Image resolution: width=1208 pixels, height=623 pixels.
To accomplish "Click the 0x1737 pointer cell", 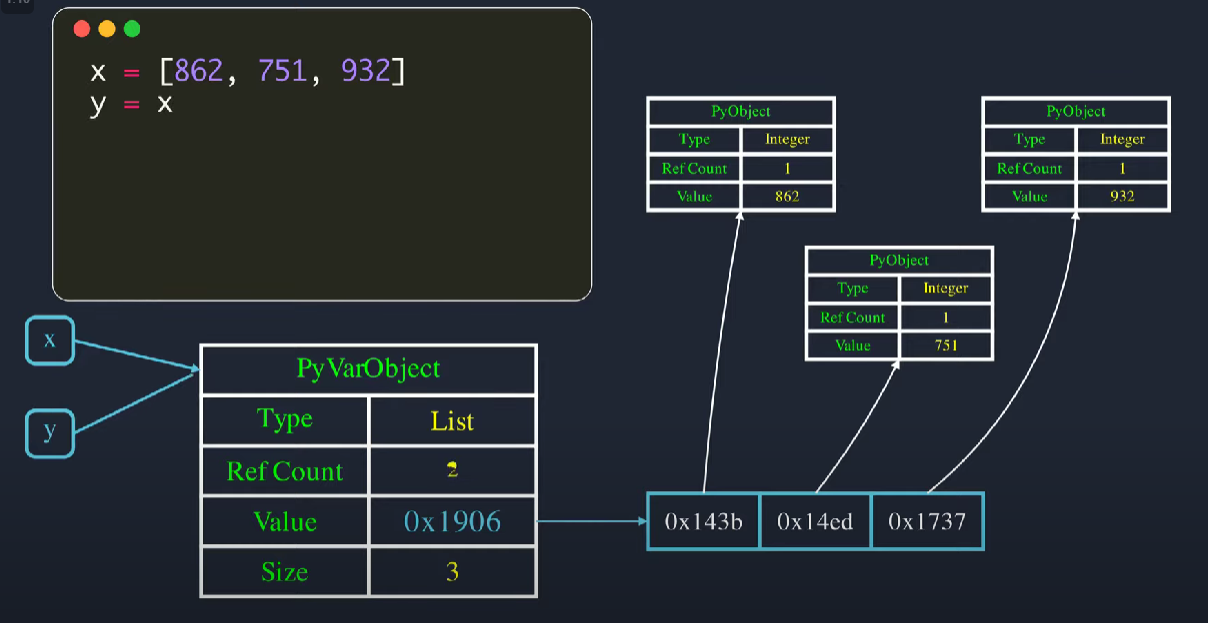I will [927, 521].
